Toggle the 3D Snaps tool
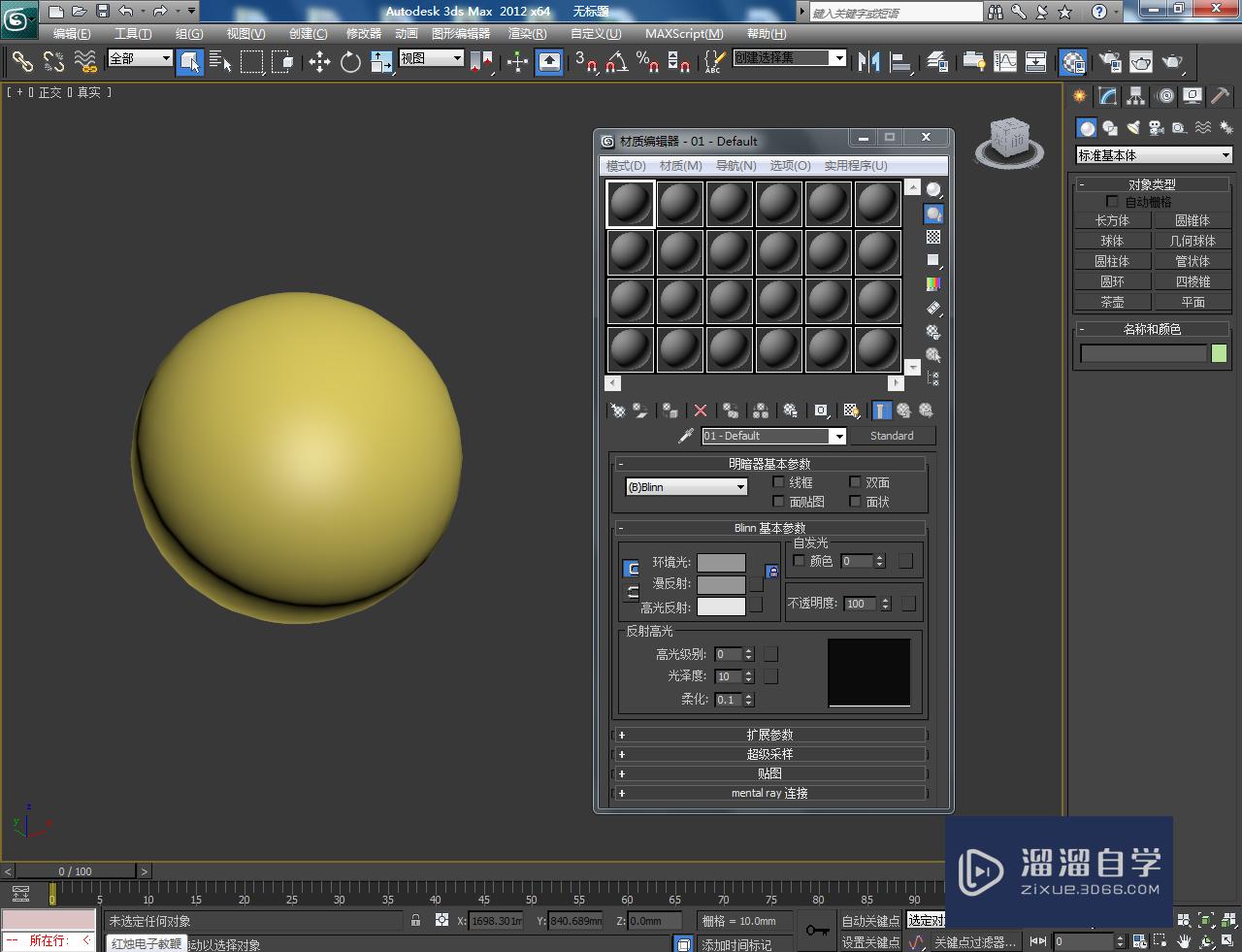 point(585,62)
